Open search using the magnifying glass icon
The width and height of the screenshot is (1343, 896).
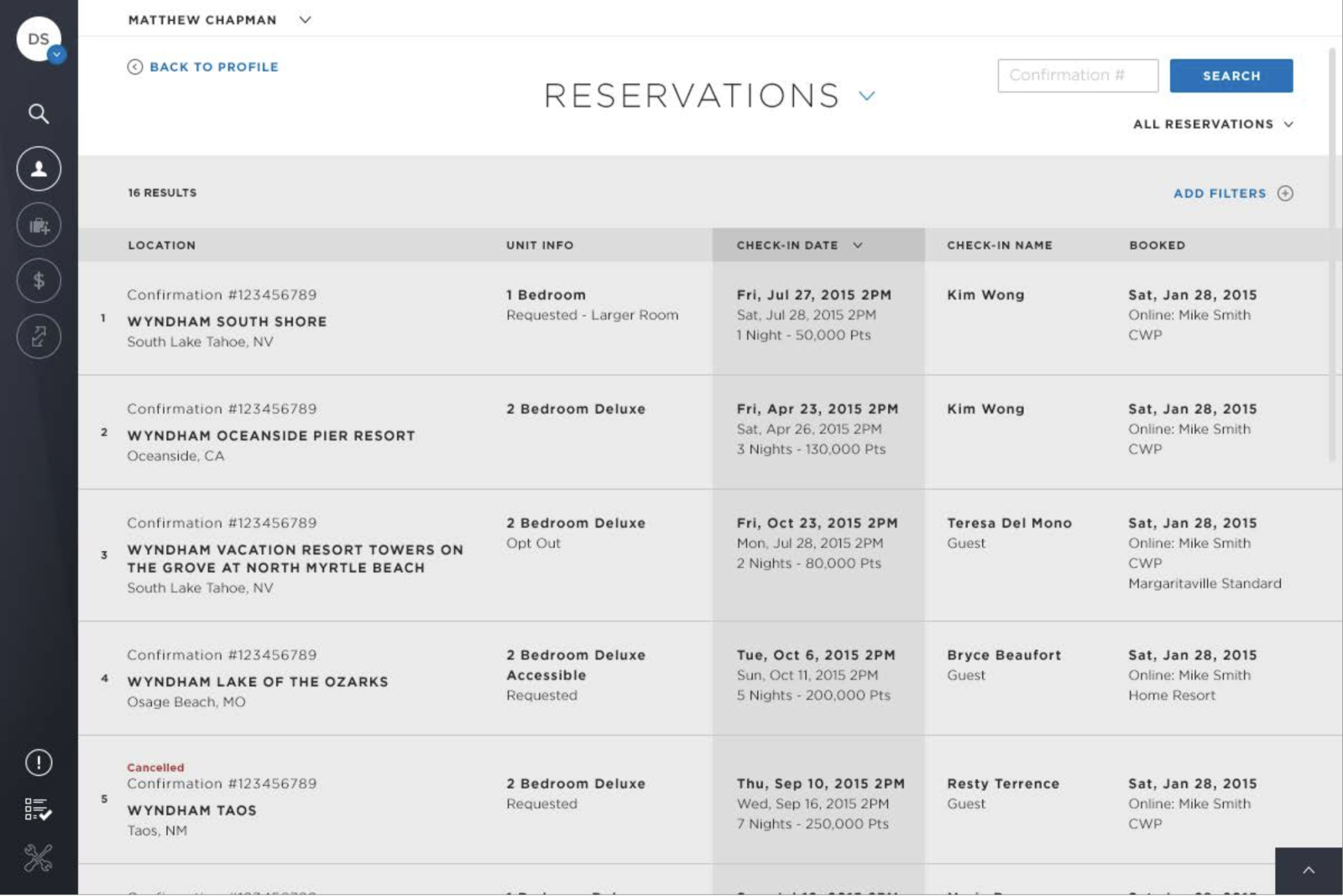click(38, 113)
